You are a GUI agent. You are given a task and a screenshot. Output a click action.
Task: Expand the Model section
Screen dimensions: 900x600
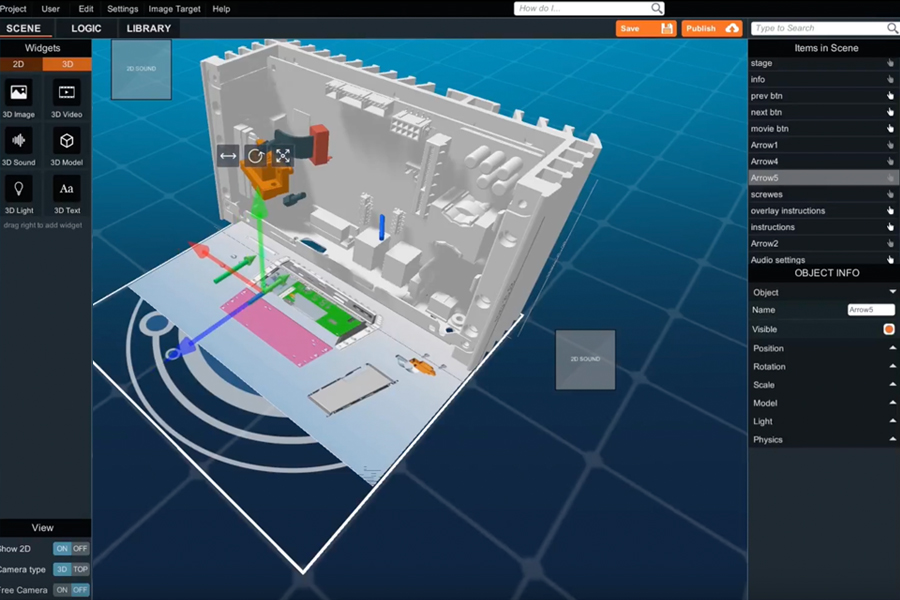click(893, 403)
